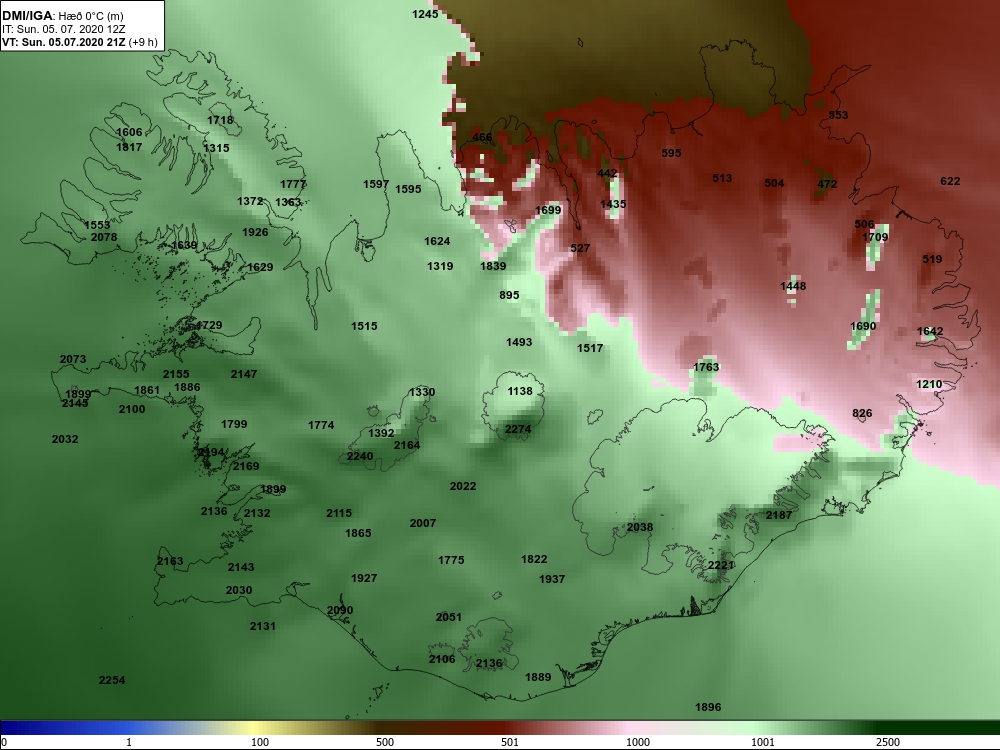Click the map value 1926
This screenshot has width=1000, height=750.
(x=255, y=232)
